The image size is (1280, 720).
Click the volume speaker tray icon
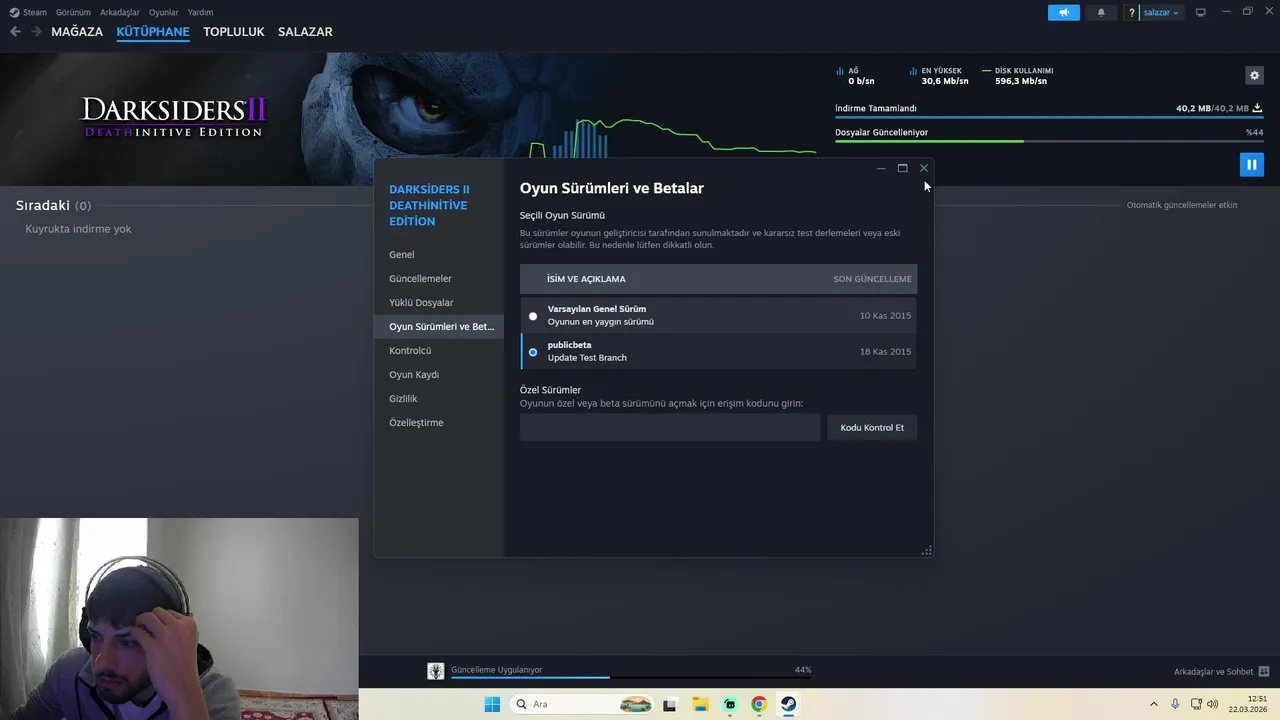[x=1212, y=704]
